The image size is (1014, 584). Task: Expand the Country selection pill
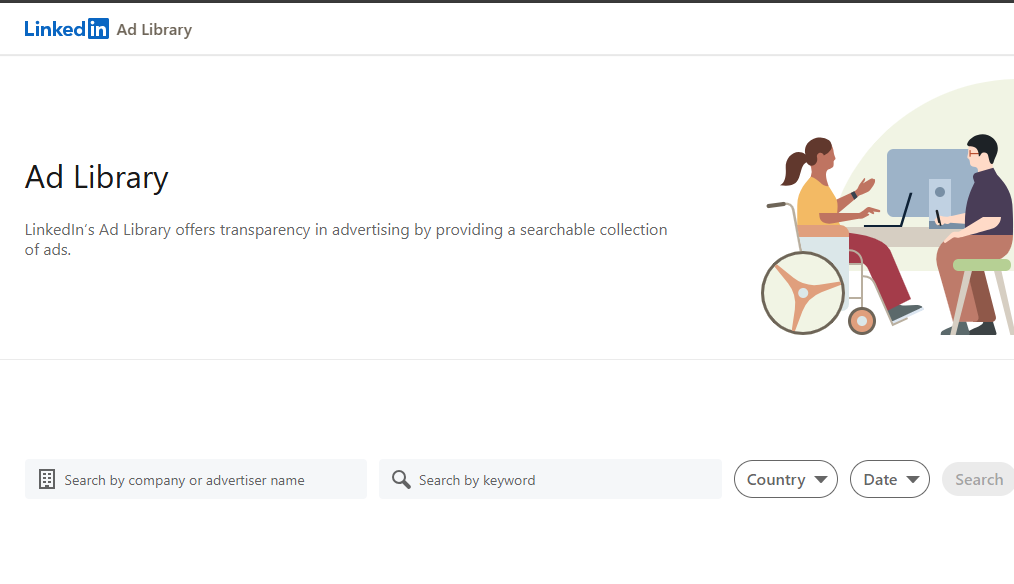(x=786, y=479)
